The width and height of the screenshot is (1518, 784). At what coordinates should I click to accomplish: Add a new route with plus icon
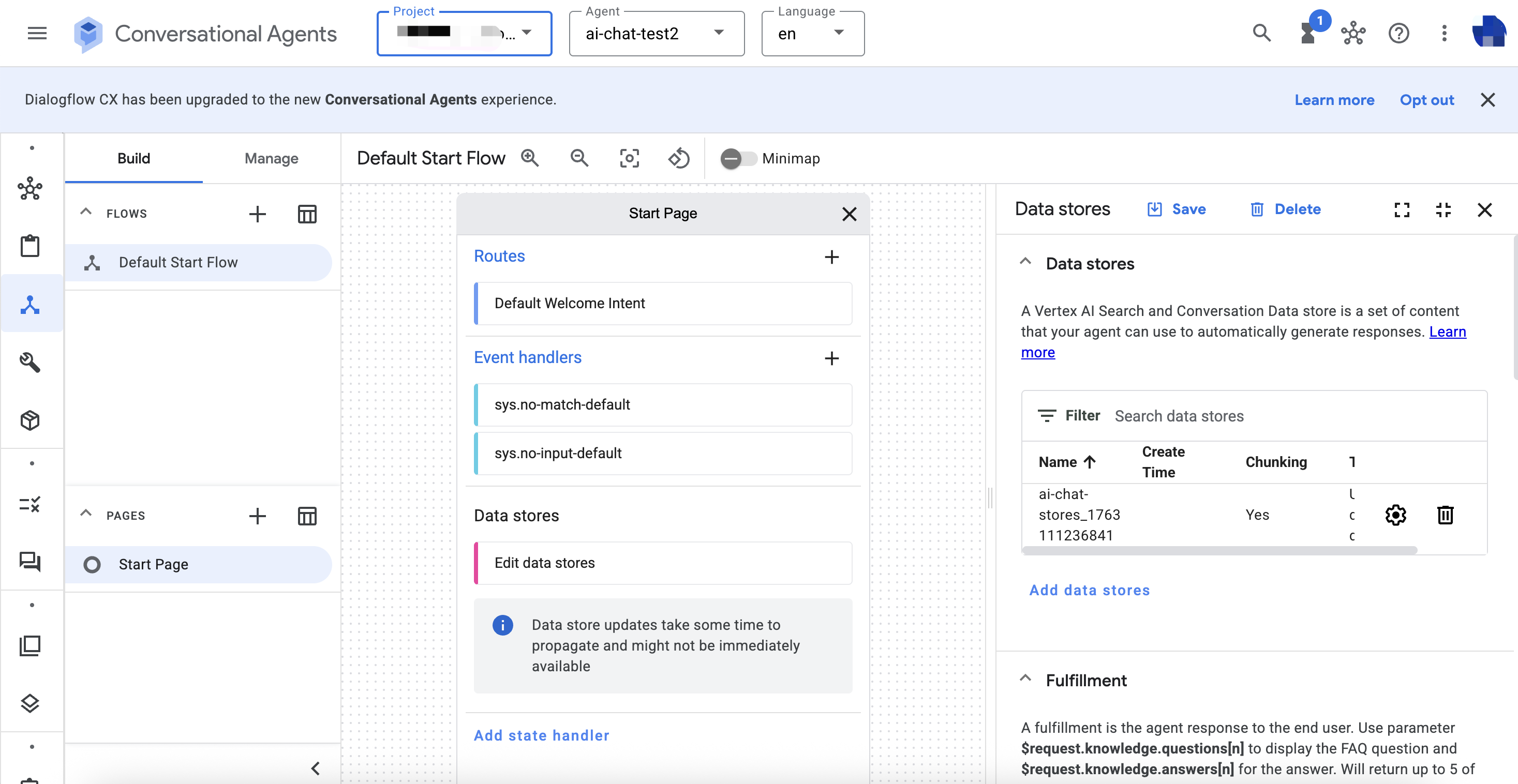(x=831, y=257)
